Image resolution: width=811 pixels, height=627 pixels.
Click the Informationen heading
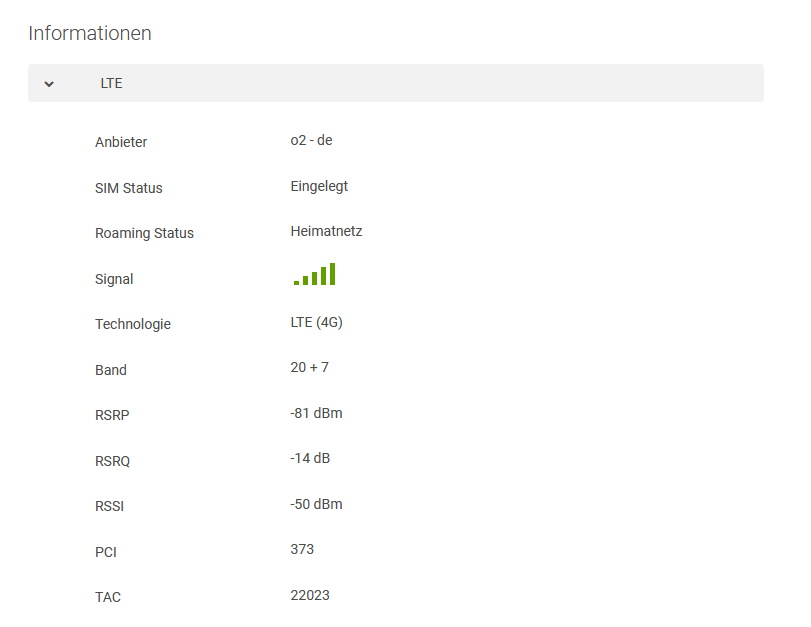pos(90,33)
